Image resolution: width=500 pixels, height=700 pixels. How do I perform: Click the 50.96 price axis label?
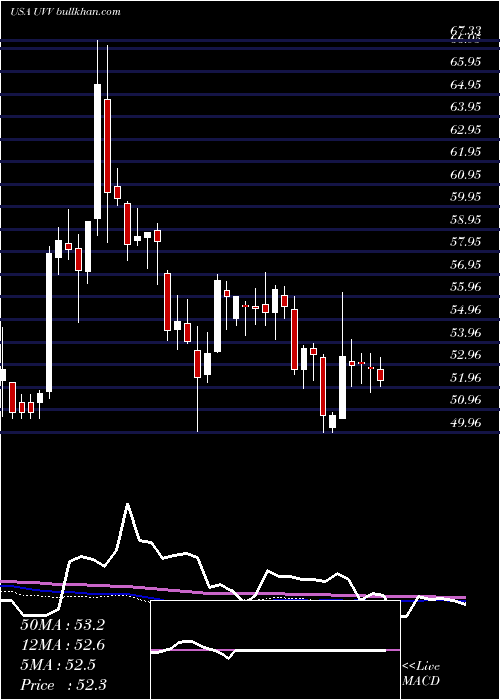pyautogui.click(x=466, y=400)
